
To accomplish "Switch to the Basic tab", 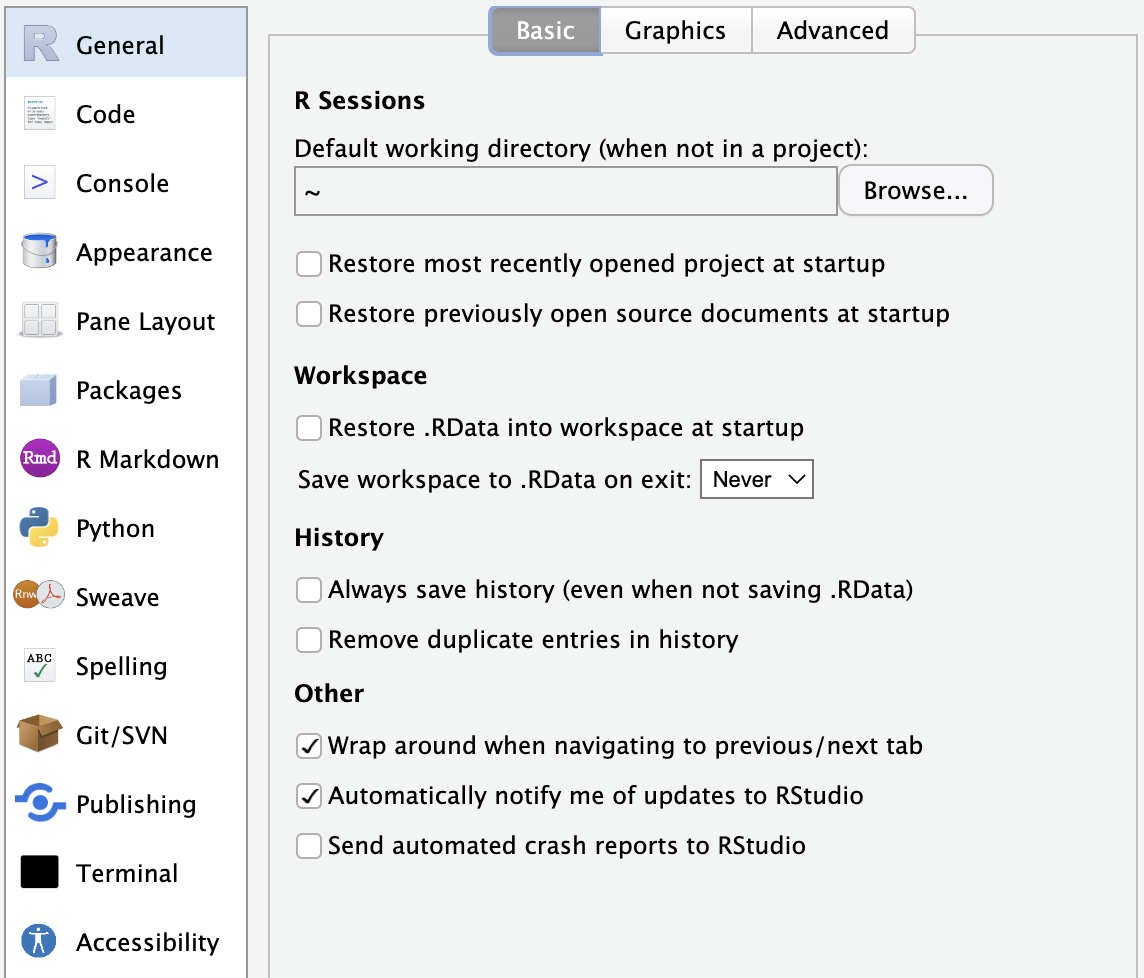I will point(545,31).
